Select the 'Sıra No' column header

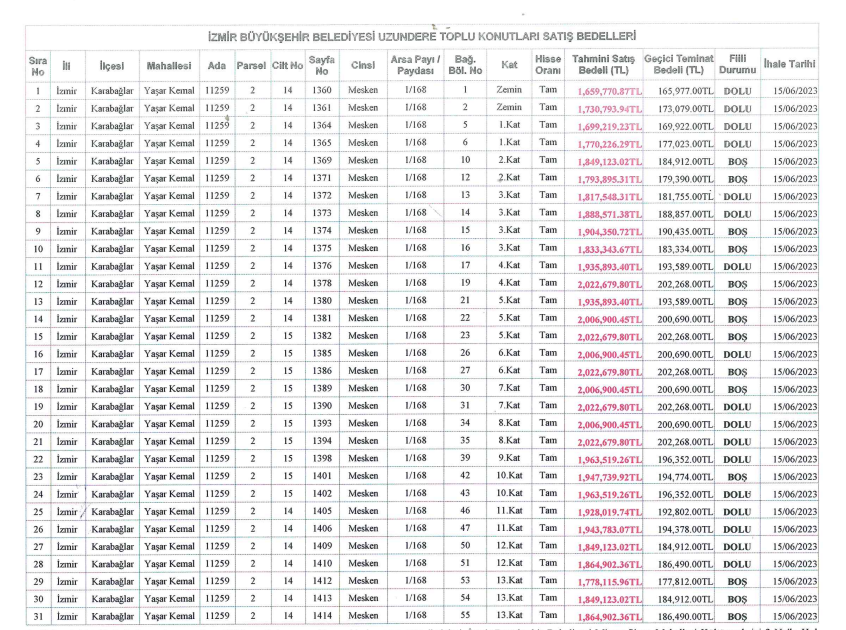38,66
